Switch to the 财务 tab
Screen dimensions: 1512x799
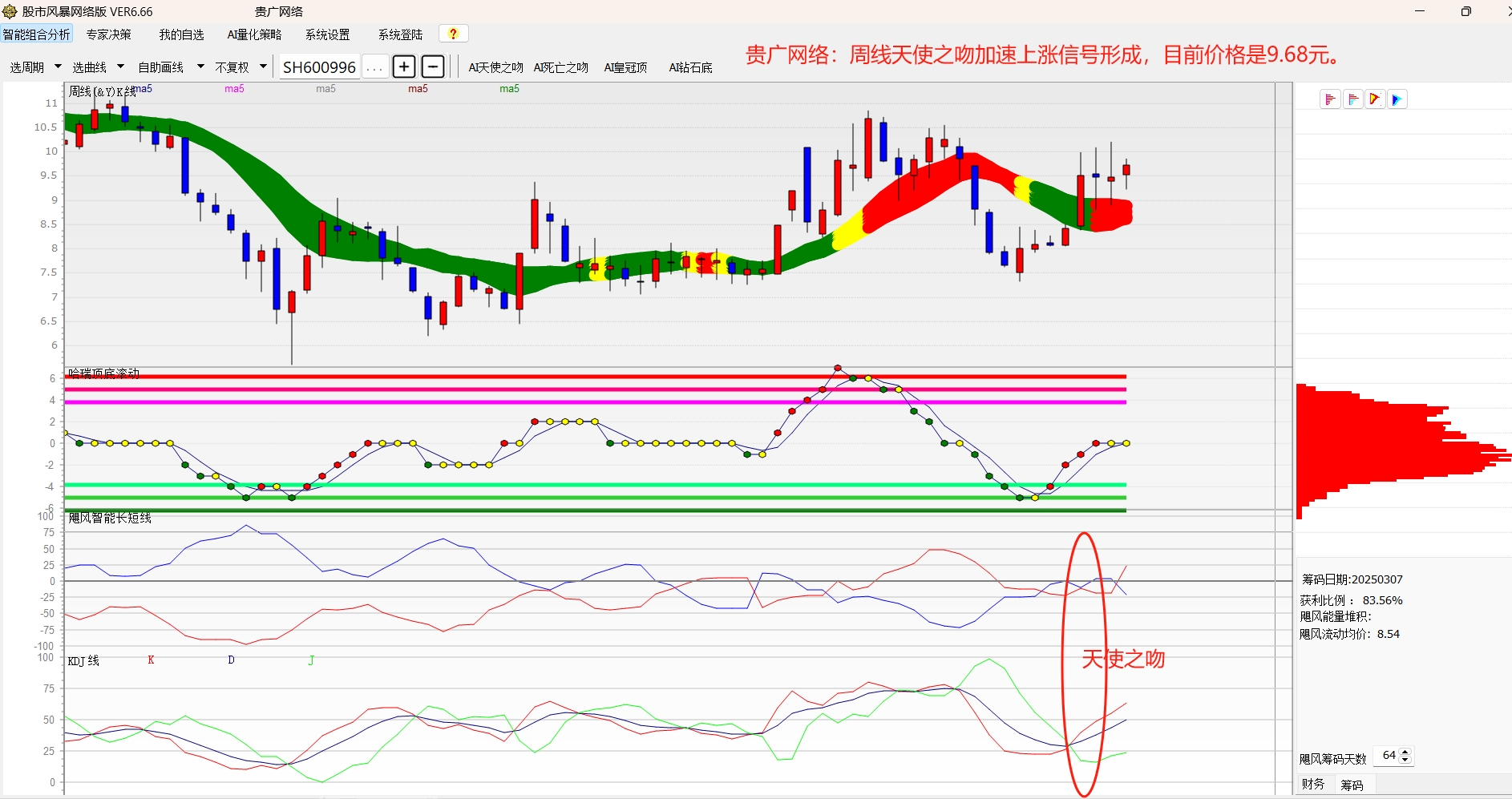point(1313,785)
